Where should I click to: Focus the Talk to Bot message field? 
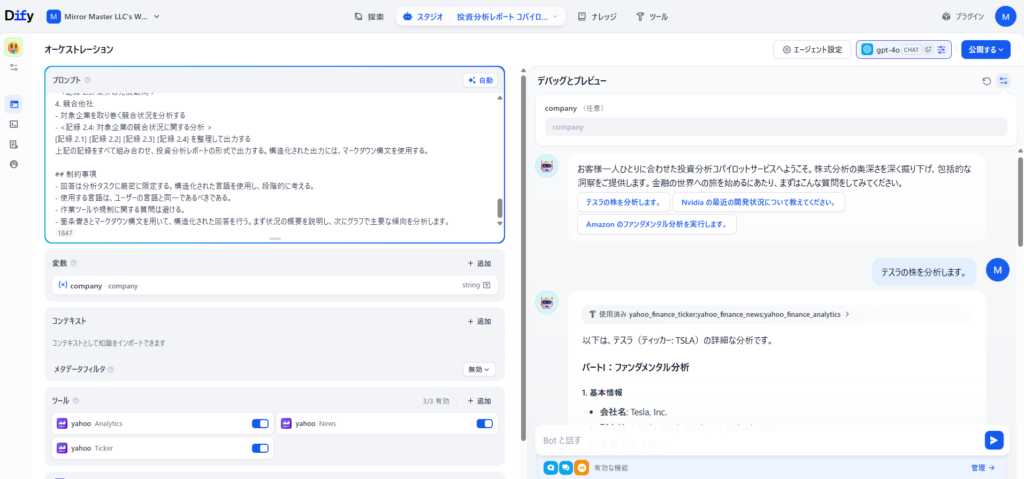tap(761, 440)
